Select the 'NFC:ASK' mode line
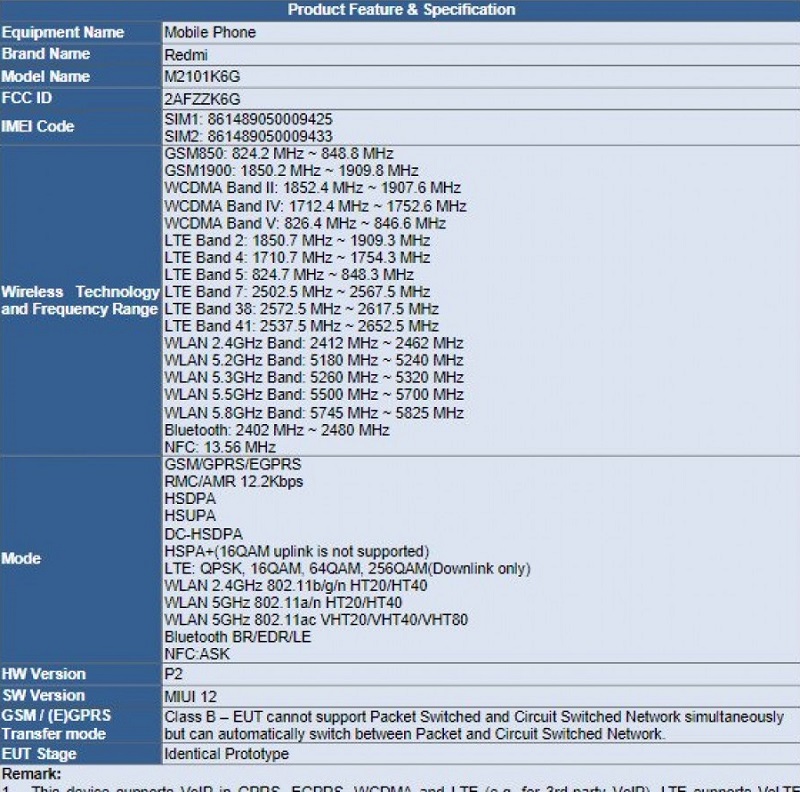Screen dimensions: 800x792 pyautogui.click(x=196, y=654)
